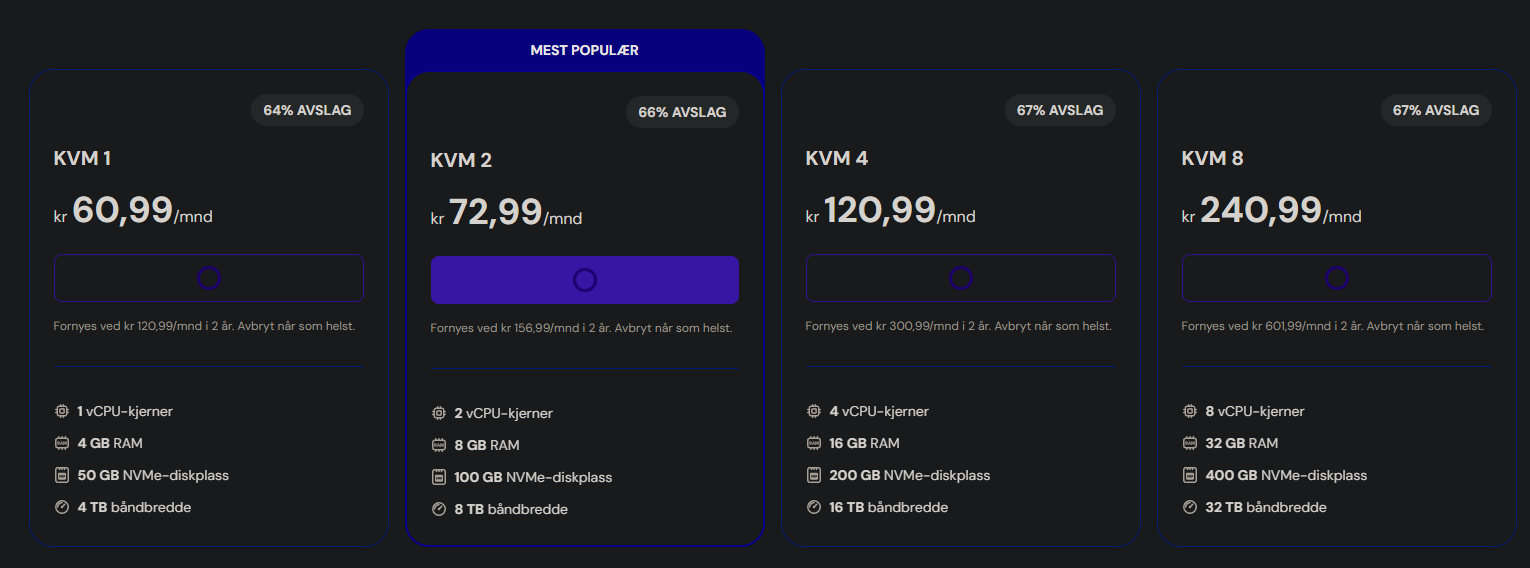The height and width of the screenshot is (568, 1530).
Task: Choose the KVM 8 plan button
Action: tap(1336, 278)
